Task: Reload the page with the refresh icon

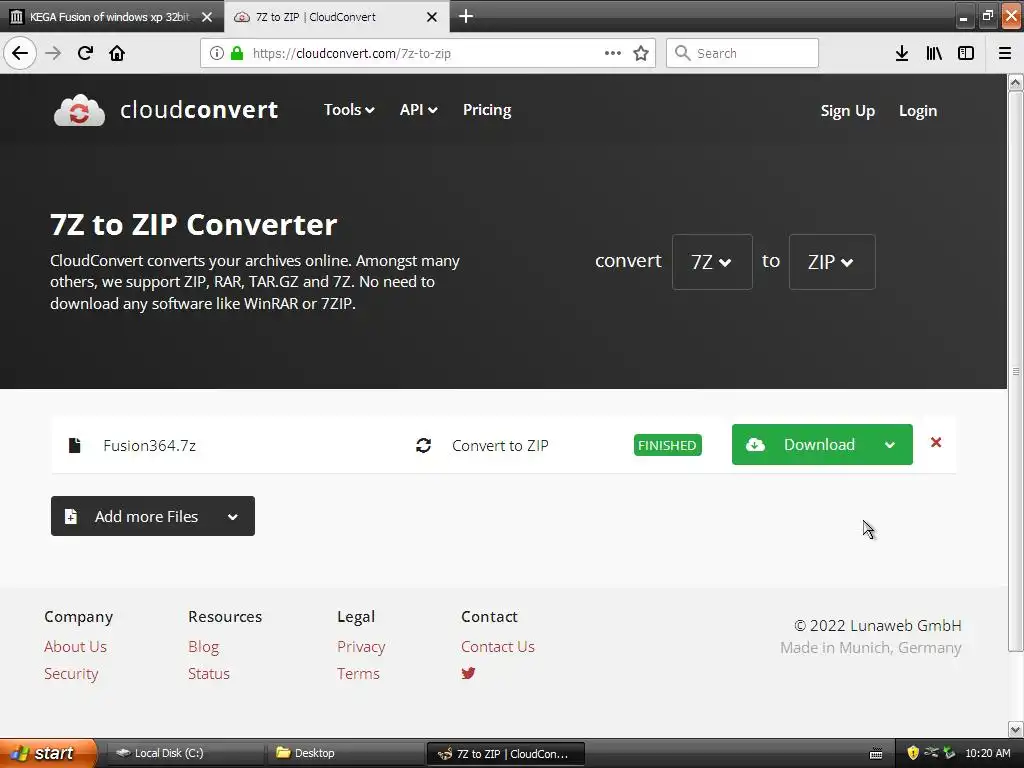Action: pyautogui.click(x=85, y=53)
